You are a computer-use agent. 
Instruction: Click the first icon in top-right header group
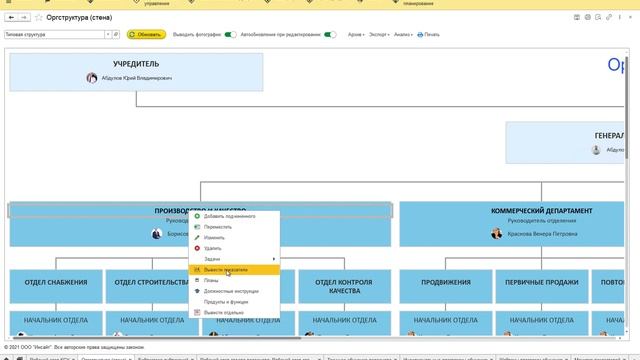tap(577, 17)
